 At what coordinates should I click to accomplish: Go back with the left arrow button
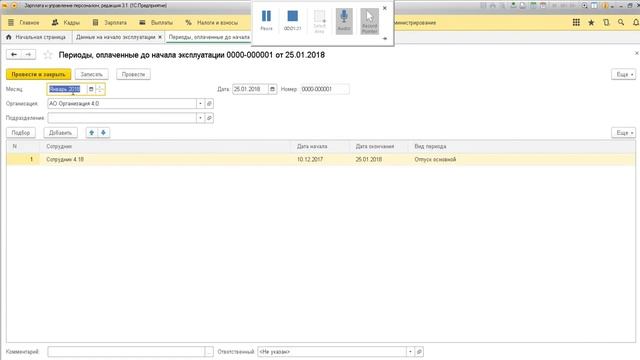[x=14, y=54]
